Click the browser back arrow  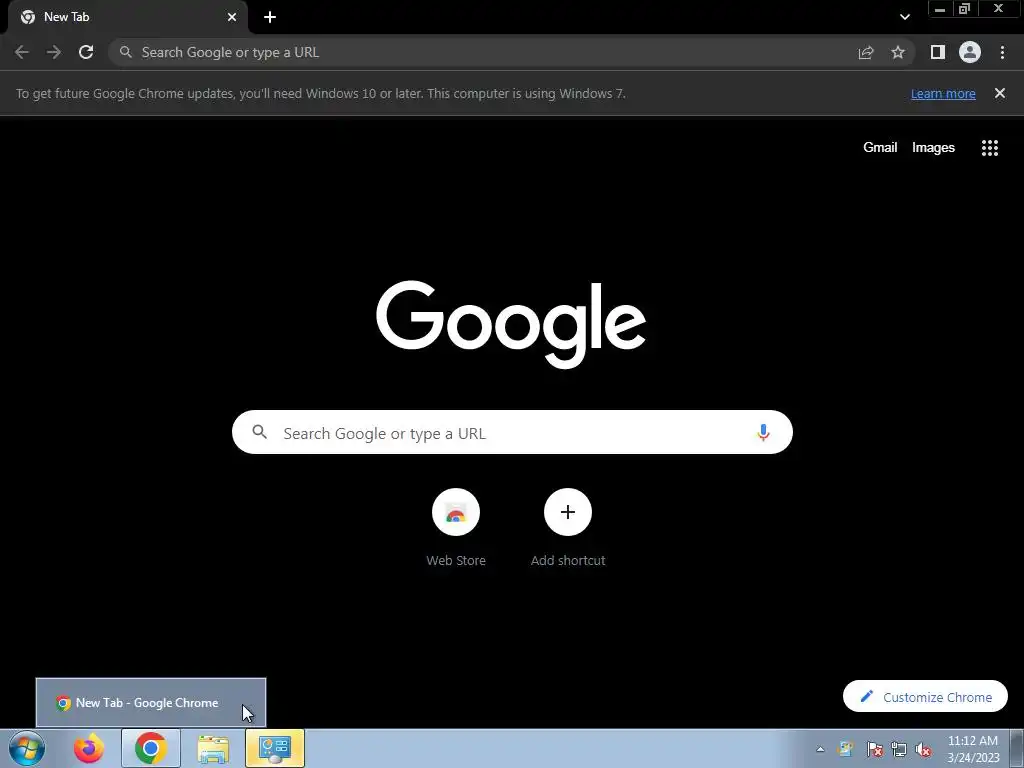pos(22,52)
